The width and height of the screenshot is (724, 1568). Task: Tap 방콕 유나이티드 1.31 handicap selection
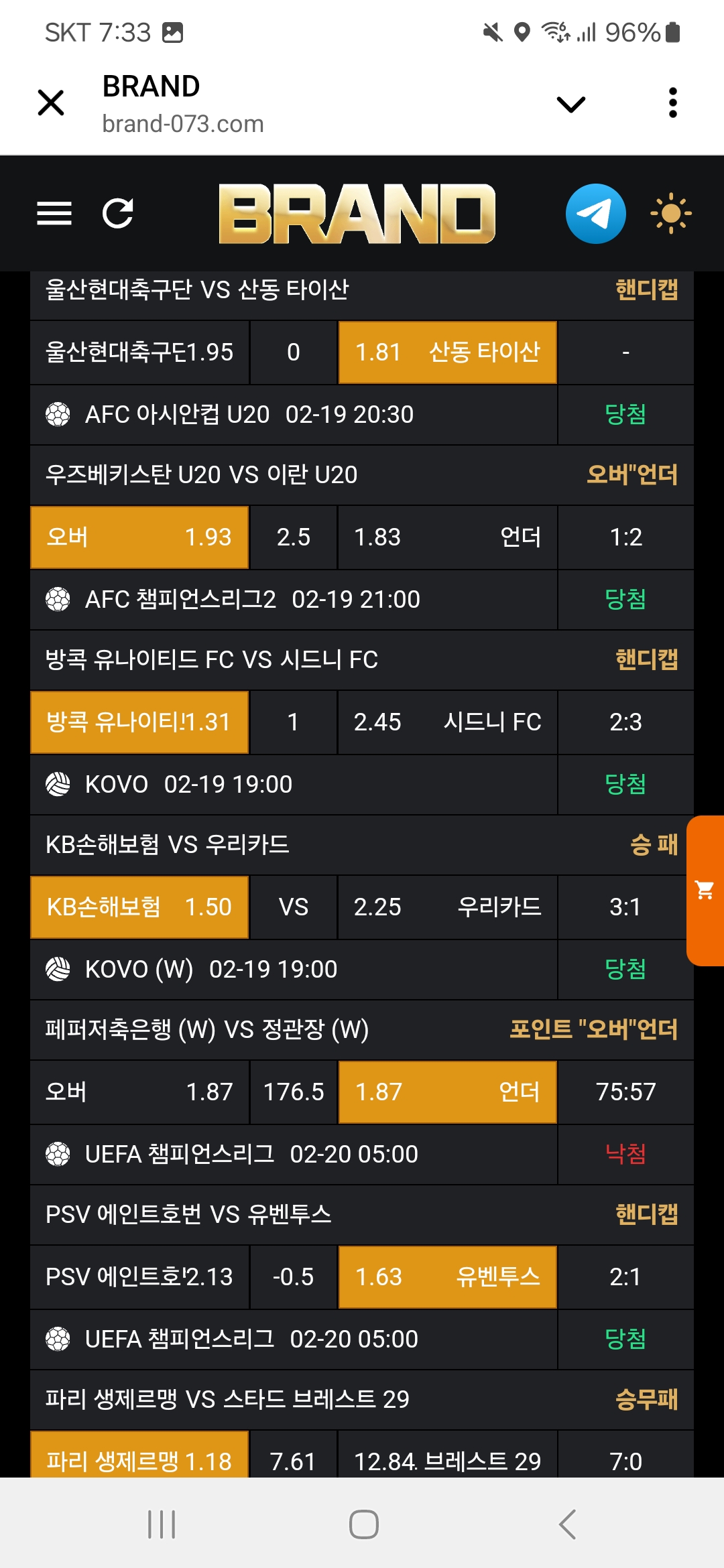click(x=139, y=722)
